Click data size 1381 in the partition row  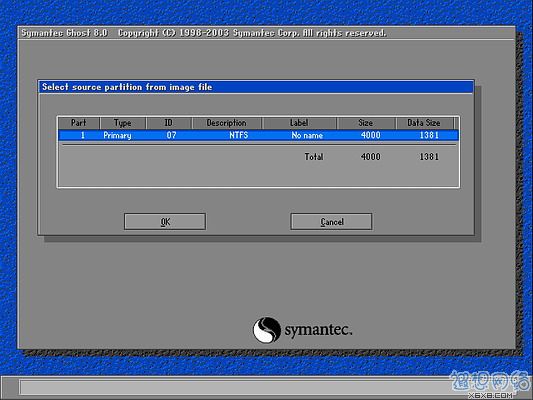[429, 135]
